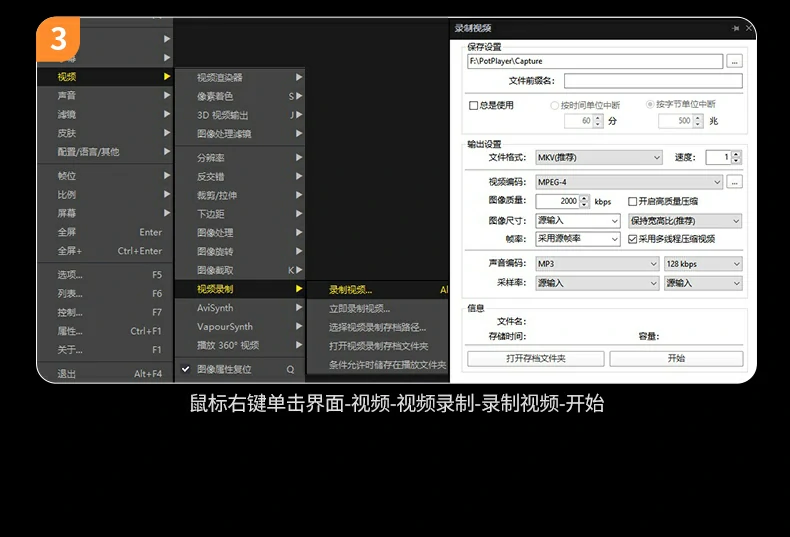Screen dimensions: 790x537
Task: Expand 下边距 submenu
Action: [x=240, y=214]
